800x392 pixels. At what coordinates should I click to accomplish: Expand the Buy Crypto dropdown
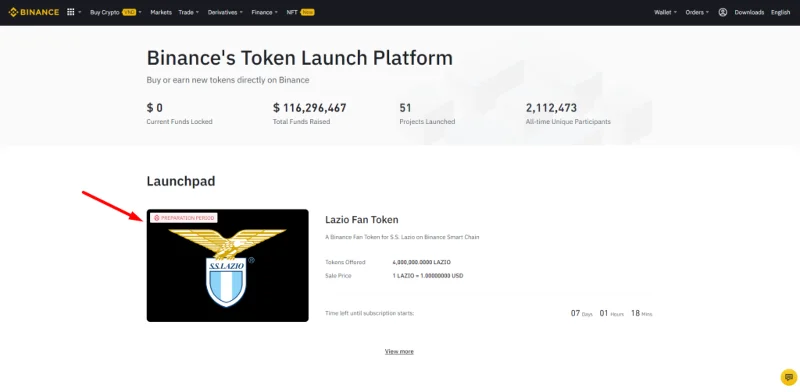point(116,12)
